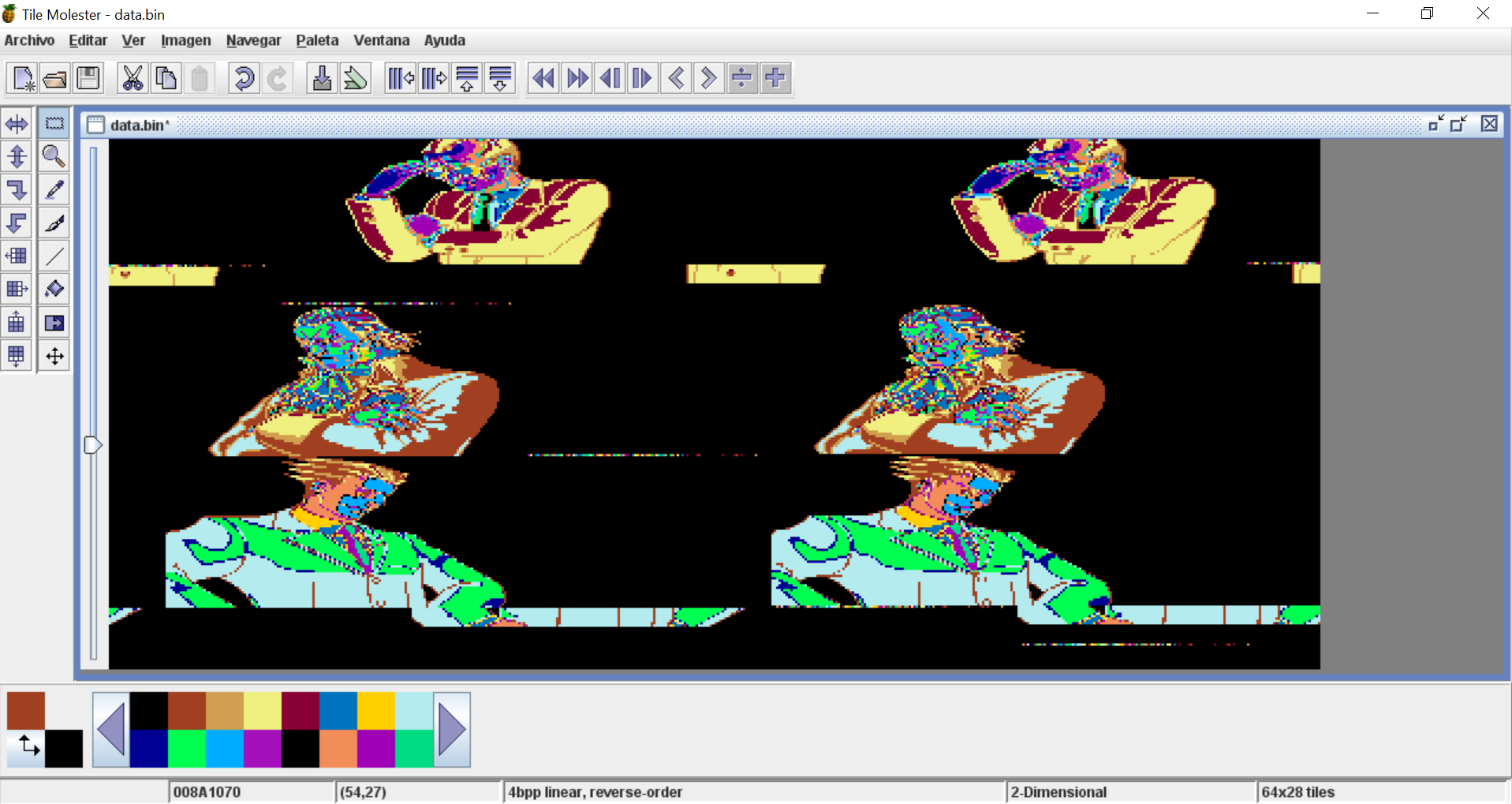Select the Flood Fill bucket tool
This screenshot has height=804, width=1512.
(54, 290)
